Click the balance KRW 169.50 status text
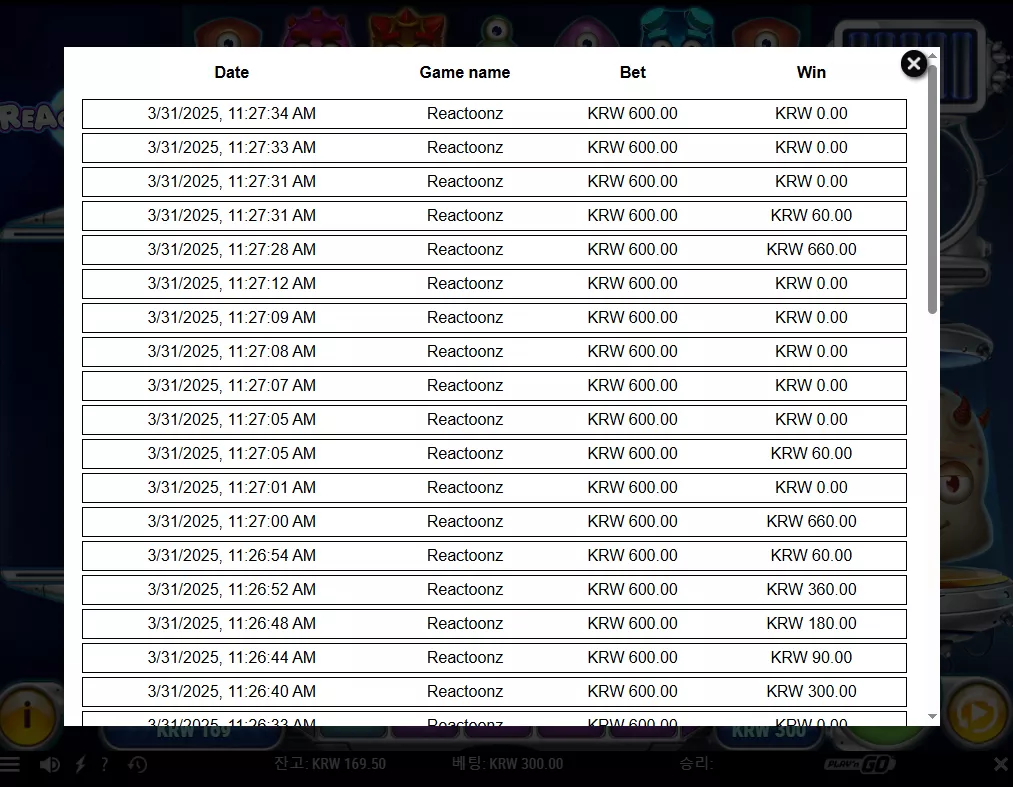The width and height of the screenshot is (1013, 787). tap(329, 764)
